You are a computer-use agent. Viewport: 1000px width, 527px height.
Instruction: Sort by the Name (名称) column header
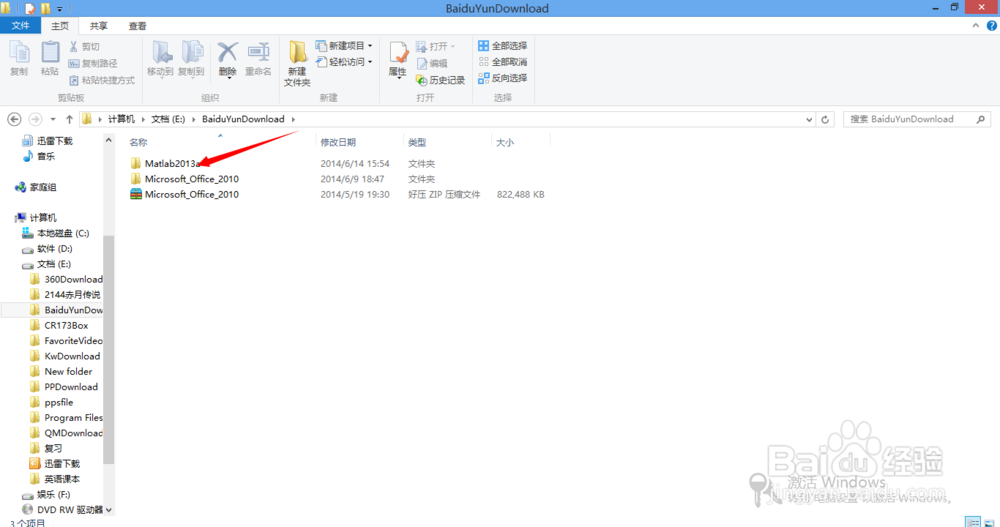(138, 142)
